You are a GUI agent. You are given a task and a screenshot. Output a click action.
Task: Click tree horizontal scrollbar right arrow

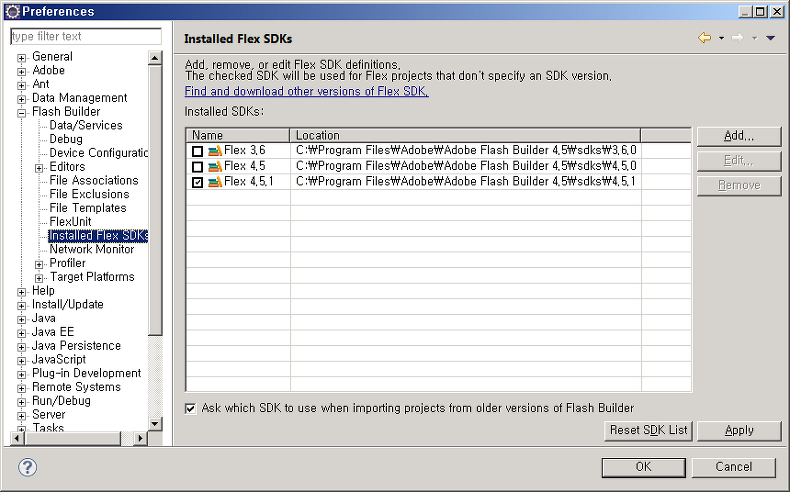[140, 439]
